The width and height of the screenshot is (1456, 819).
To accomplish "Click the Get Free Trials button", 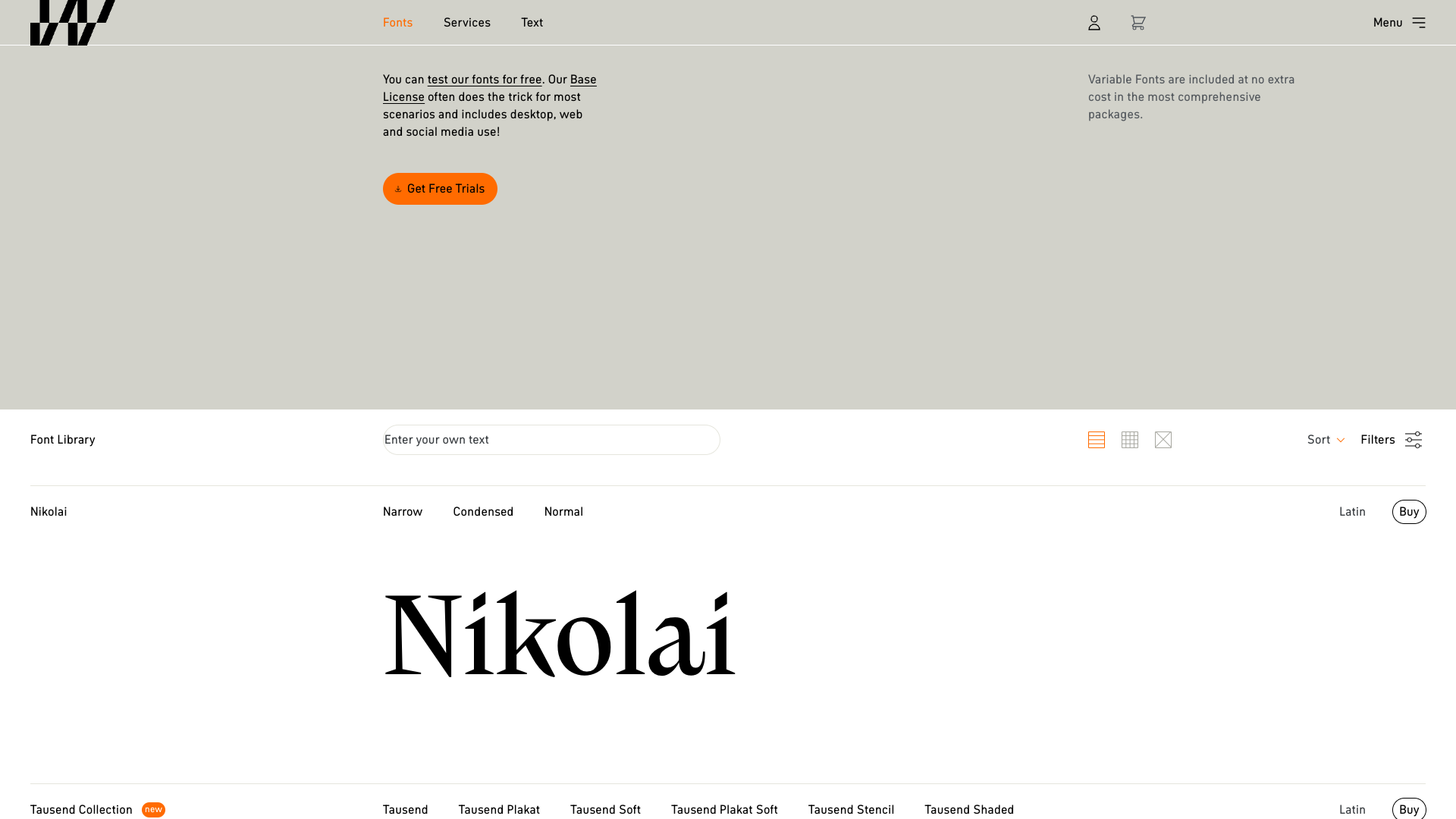I will coord(440,189).
